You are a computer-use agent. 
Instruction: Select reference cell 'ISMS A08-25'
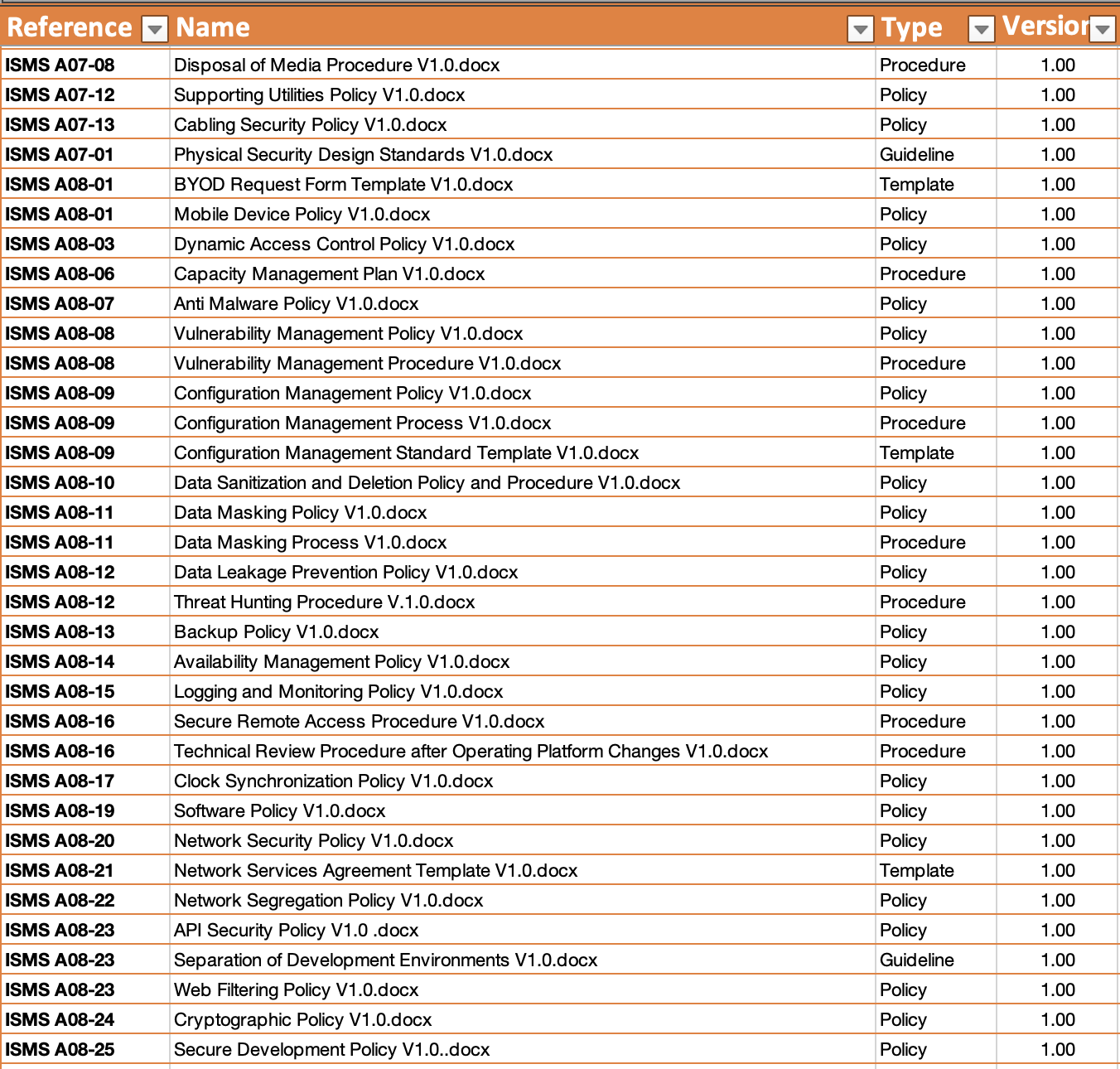point(85,1049)
